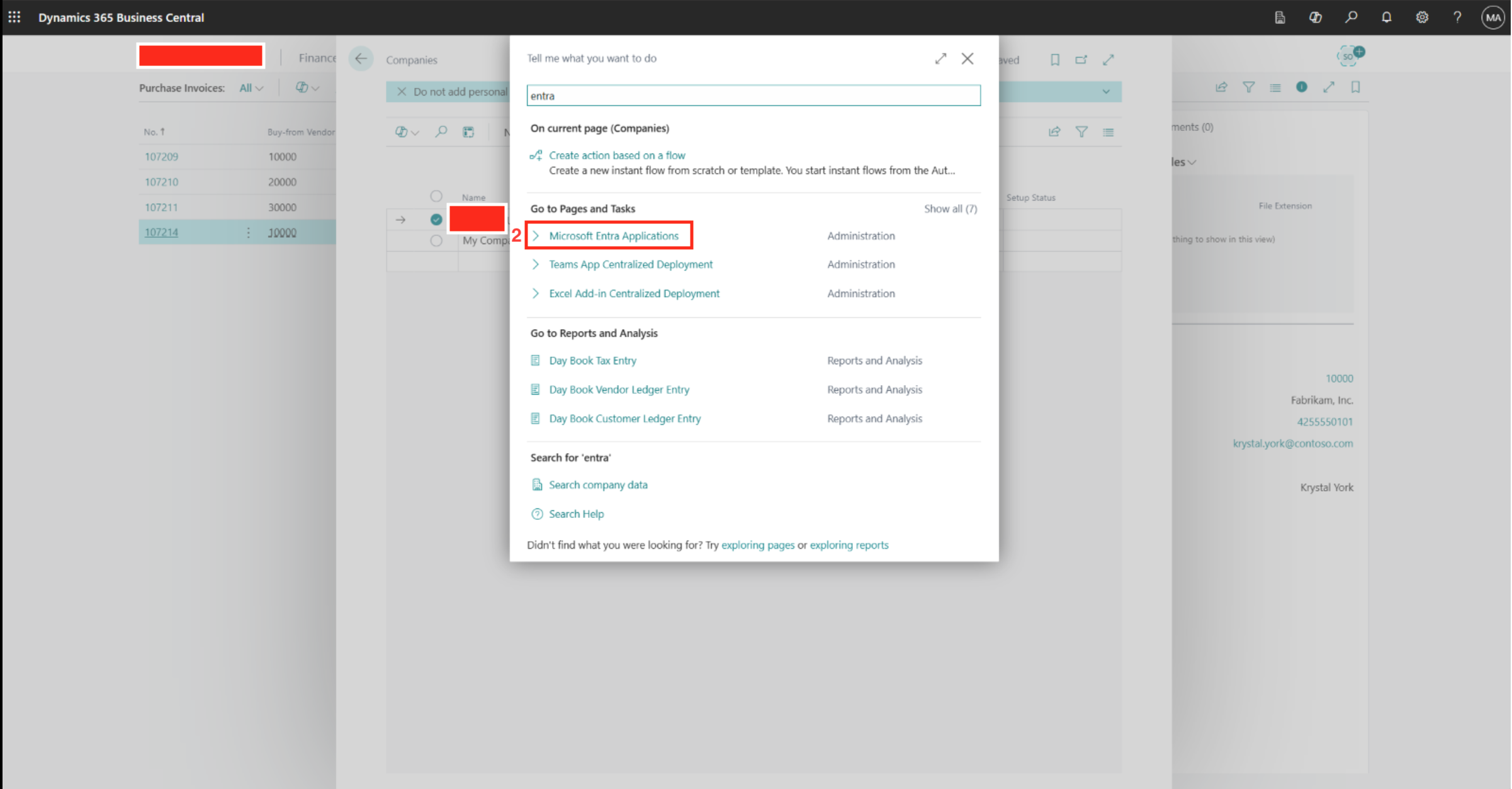Click the header magnifier search icon
The image size is (1512, 789).
(1351, 17)
